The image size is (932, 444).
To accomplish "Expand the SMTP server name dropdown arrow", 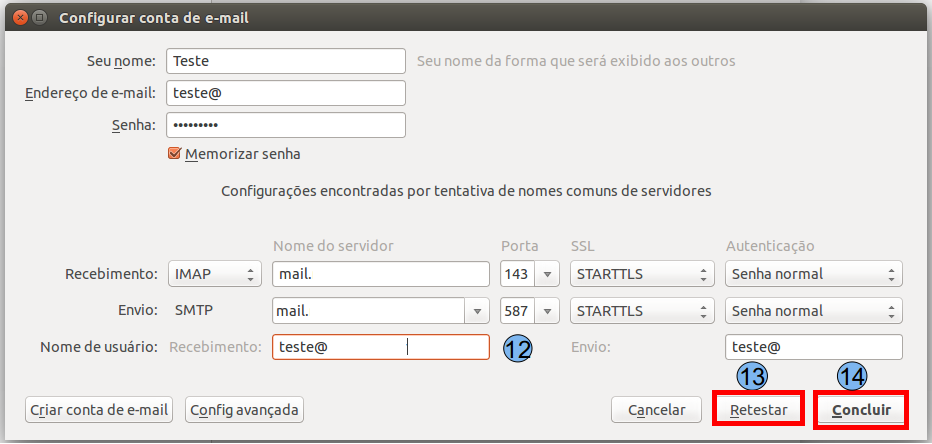I will pos(477,311).
